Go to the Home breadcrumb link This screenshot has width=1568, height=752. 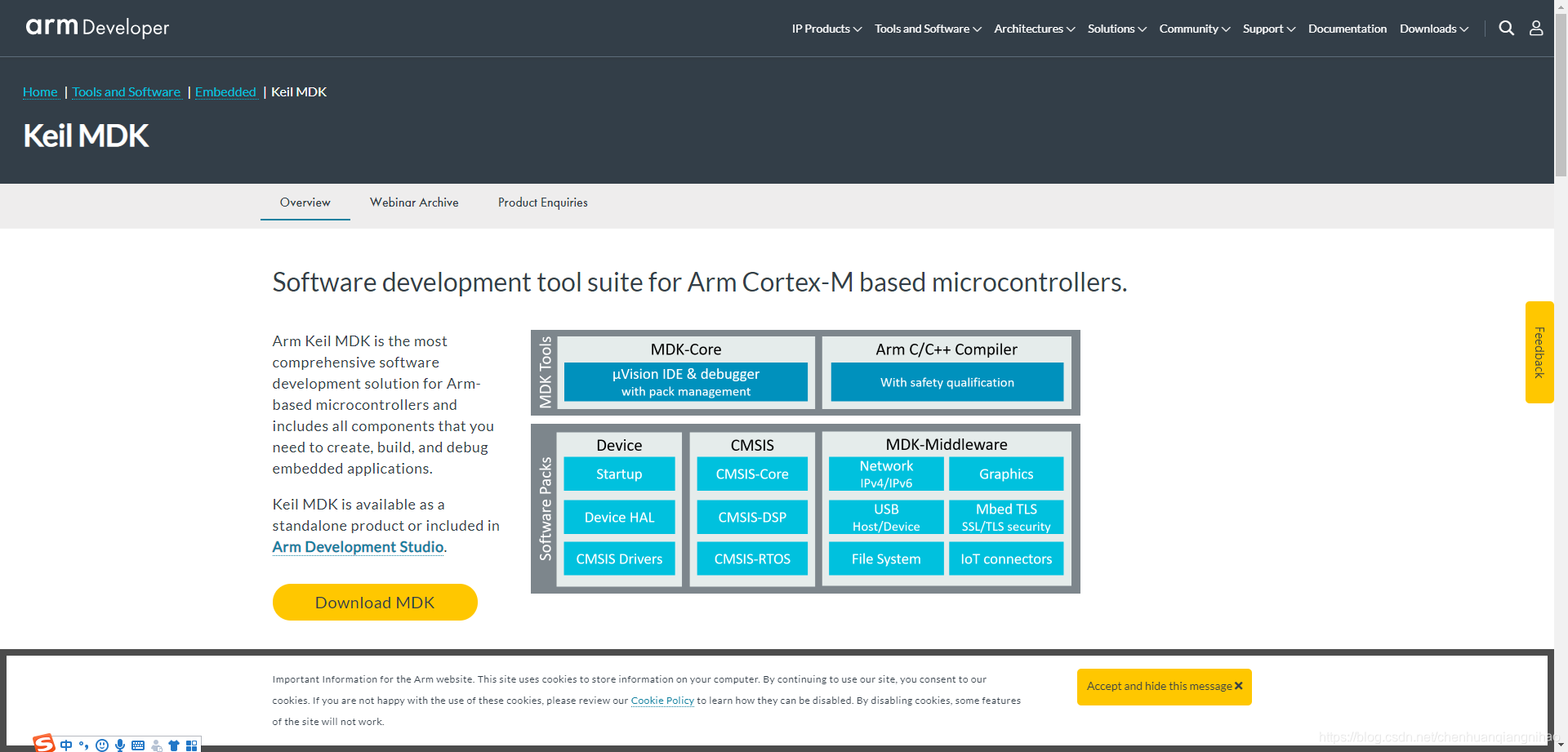tap(40, 91)
